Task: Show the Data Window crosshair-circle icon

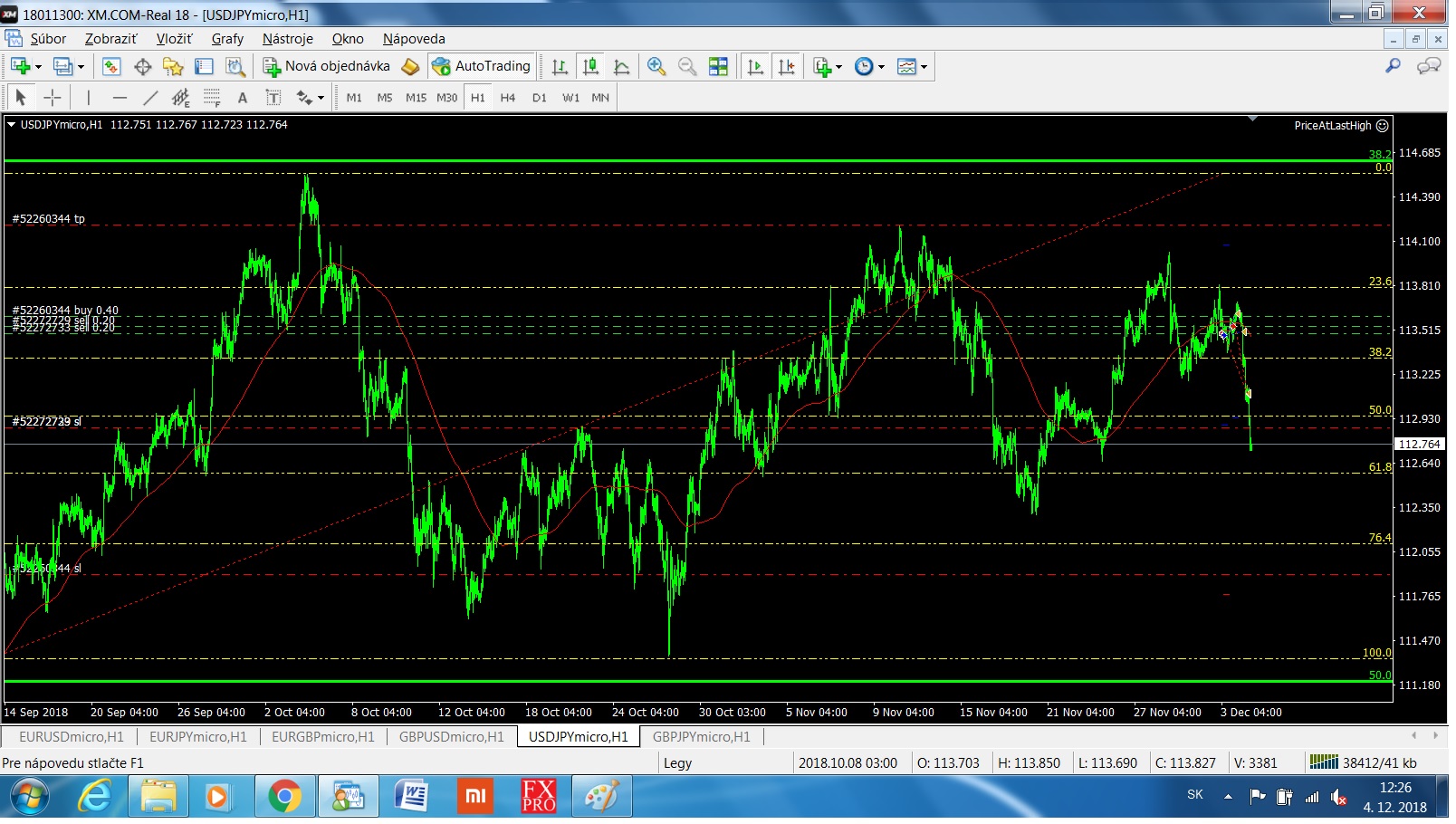Action: [x=142, y=66]
